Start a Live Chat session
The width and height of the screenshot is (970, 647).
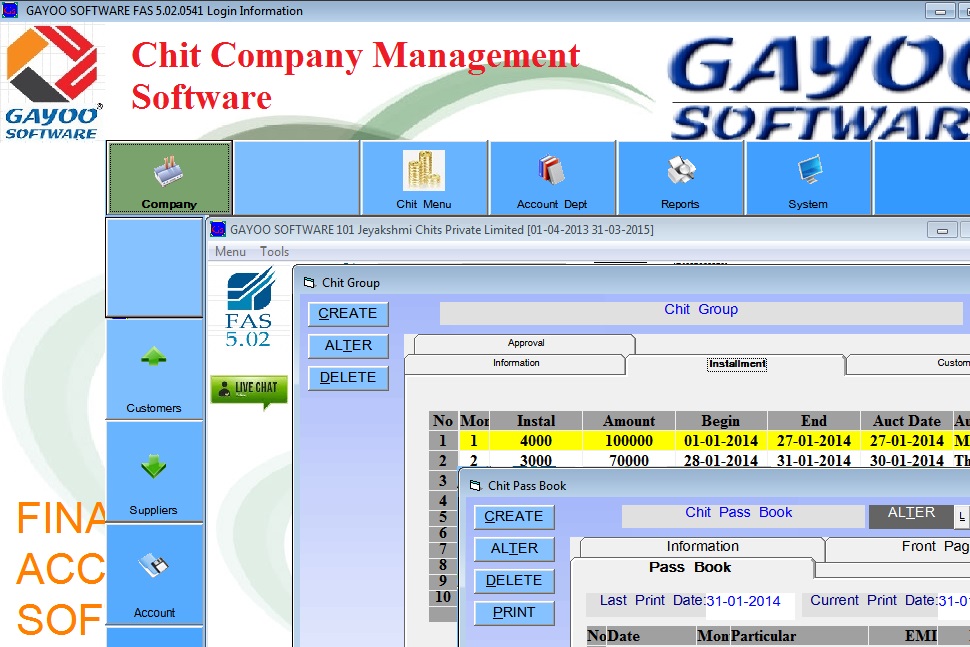point(249,390)
